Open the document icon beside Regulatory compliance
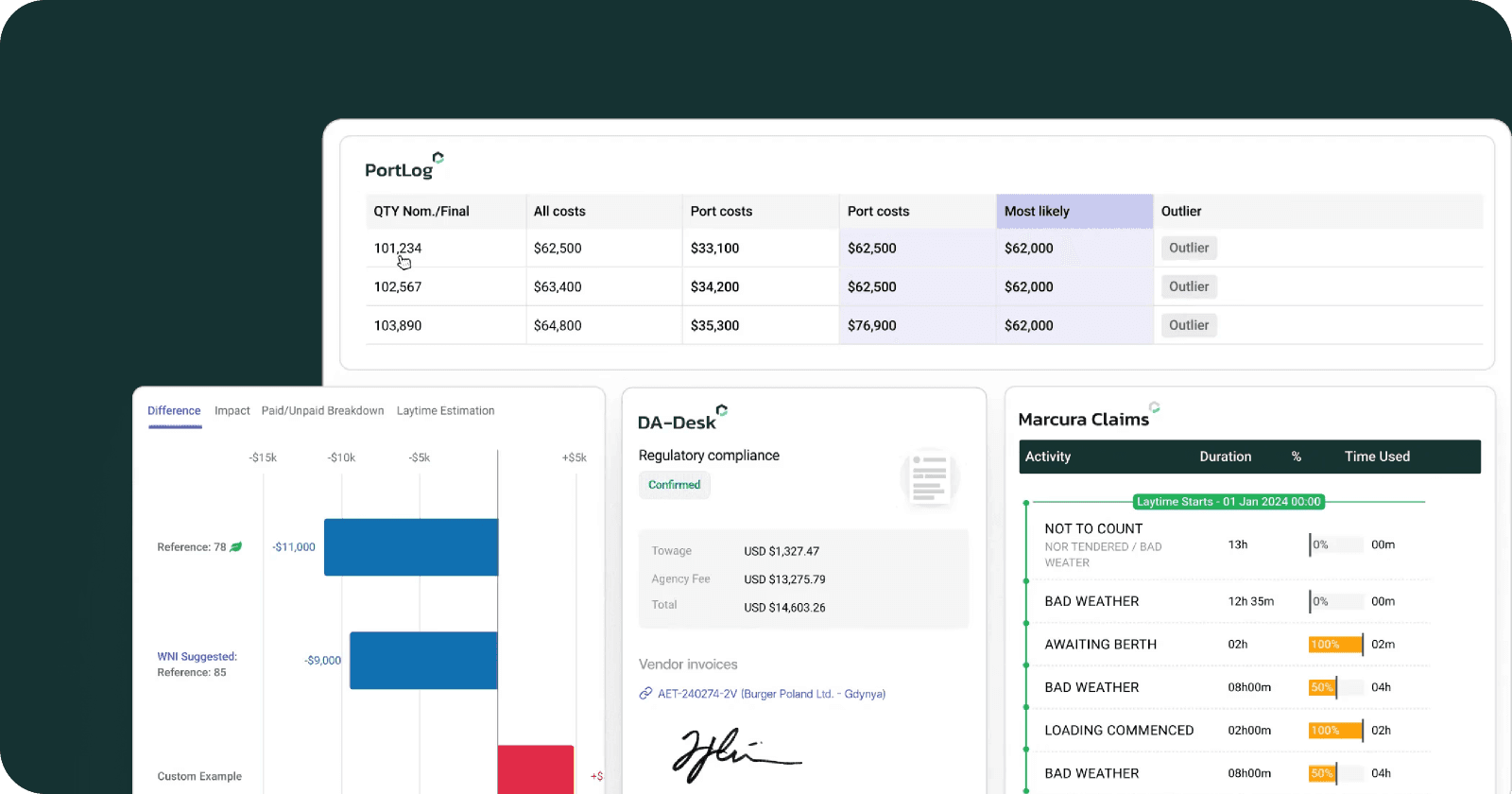Viewport: 1512px width, 794px height. click(x=930, y=478)
